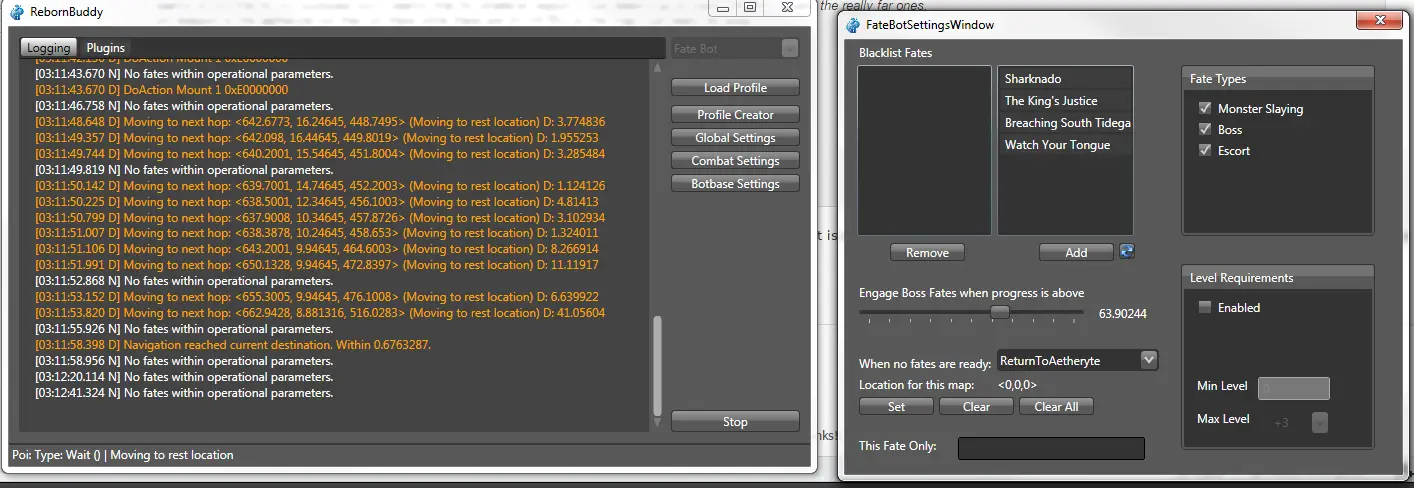
Task: Click the This Fate Only text field
Action: click(1050, 448)
